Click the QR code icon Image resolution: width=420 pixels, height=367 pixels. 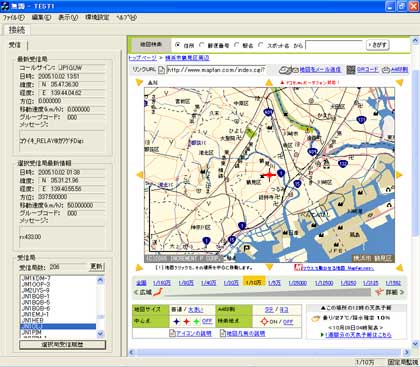(351, 70)
